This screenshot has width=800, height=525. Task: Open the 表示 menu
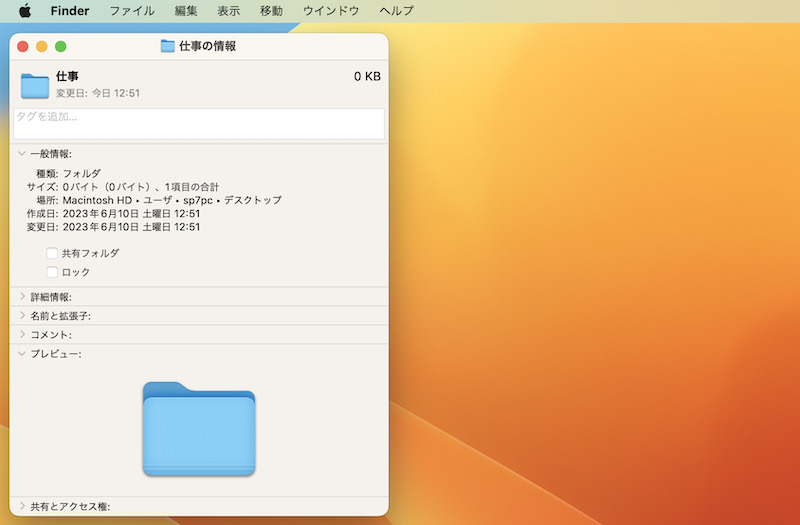coord(228,11)
